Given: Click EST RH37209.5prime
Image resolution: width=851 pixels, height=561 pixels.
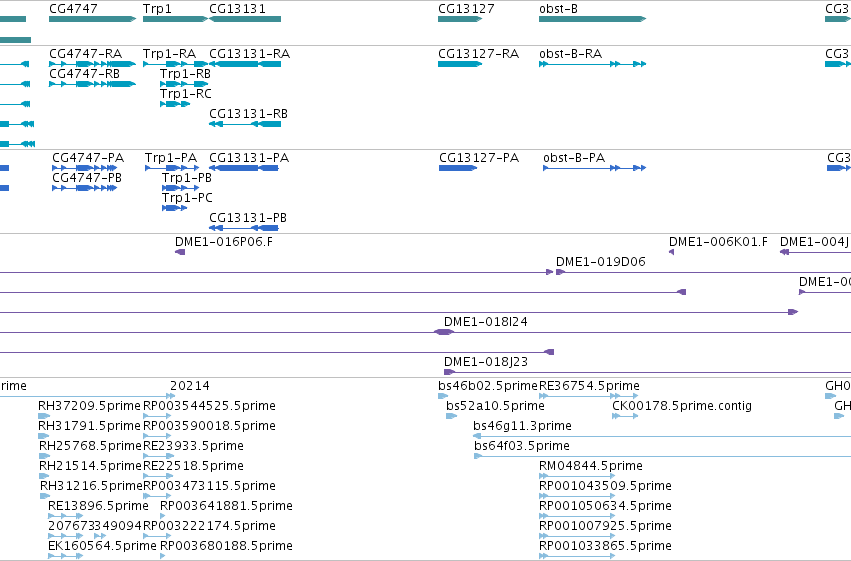Looking at the screenshot, I should [x=44, y=416].
